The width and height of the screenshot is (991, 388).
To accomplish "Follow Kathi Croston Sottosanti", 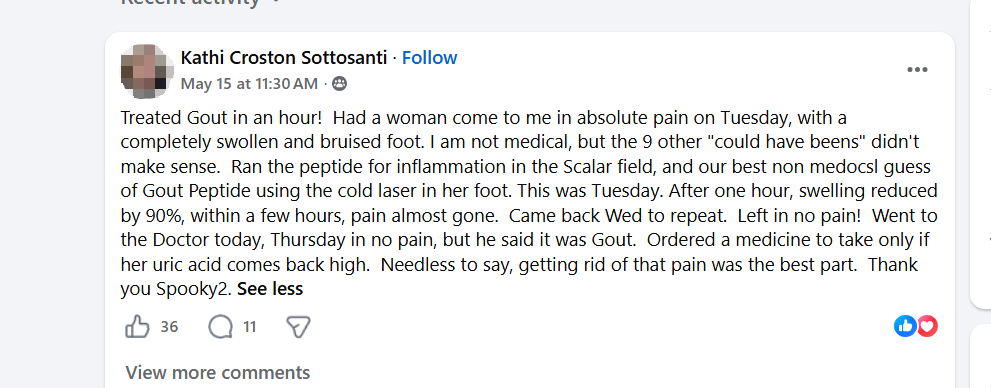I will (x=429, y=58).
